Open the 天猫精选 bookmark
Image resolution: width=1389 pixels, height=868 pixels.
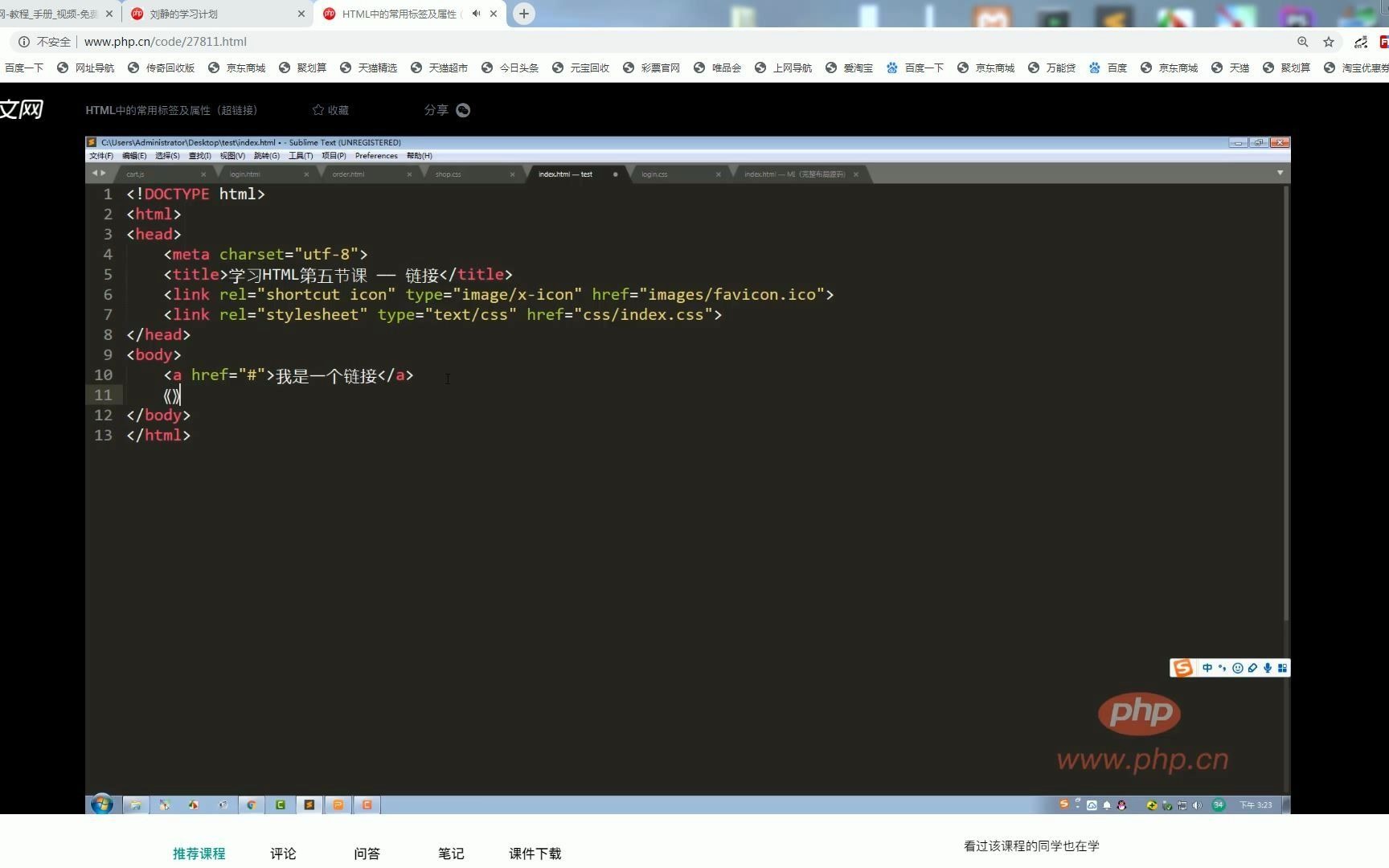369,68
